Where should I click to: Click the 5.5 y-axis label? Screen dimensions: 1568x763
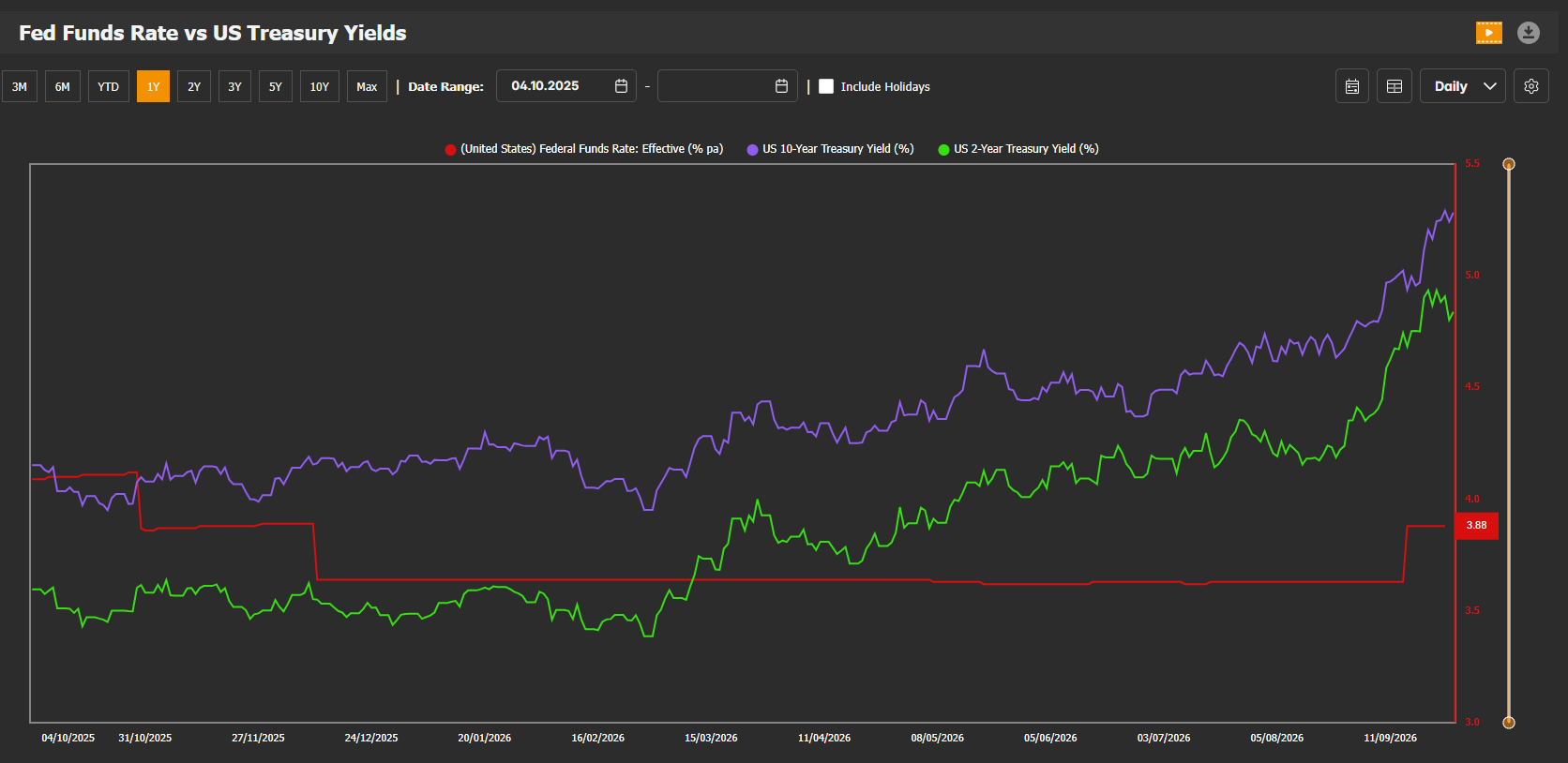coord(1472,164)
